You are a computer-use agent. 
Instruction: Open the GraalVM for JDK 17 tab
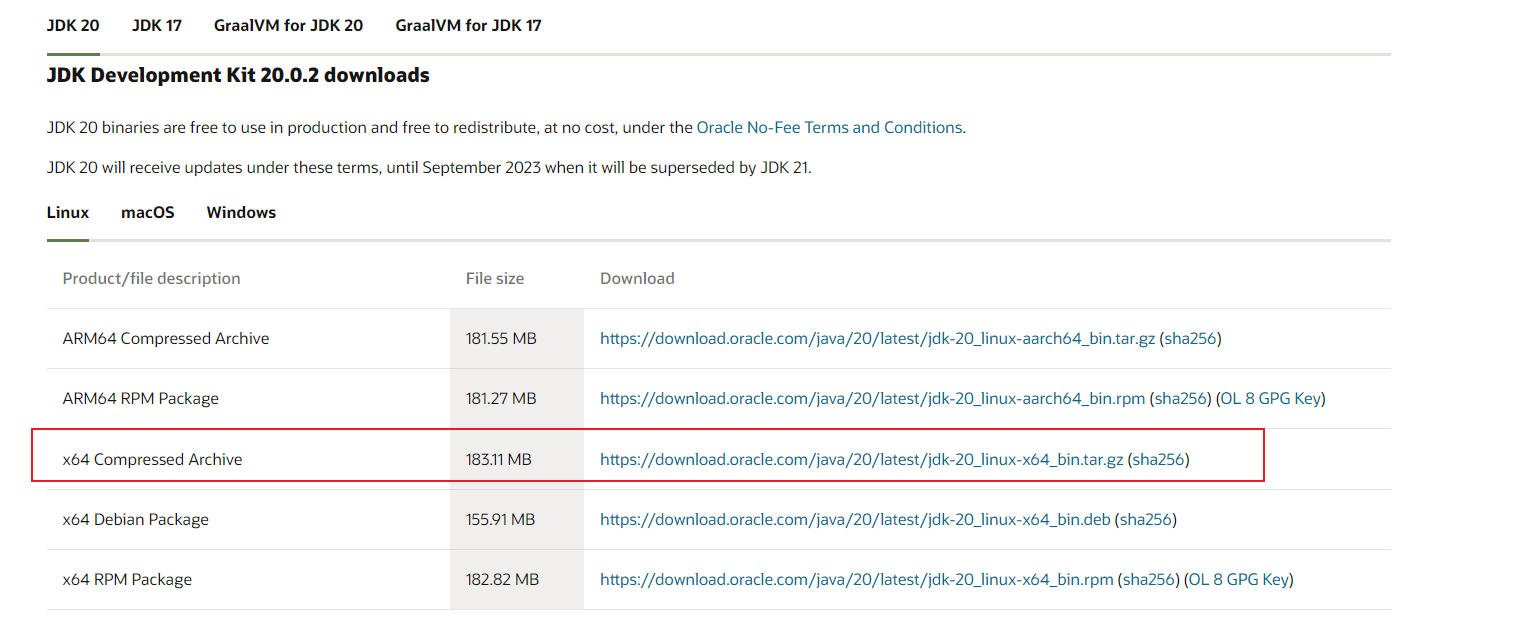[468, 25]
